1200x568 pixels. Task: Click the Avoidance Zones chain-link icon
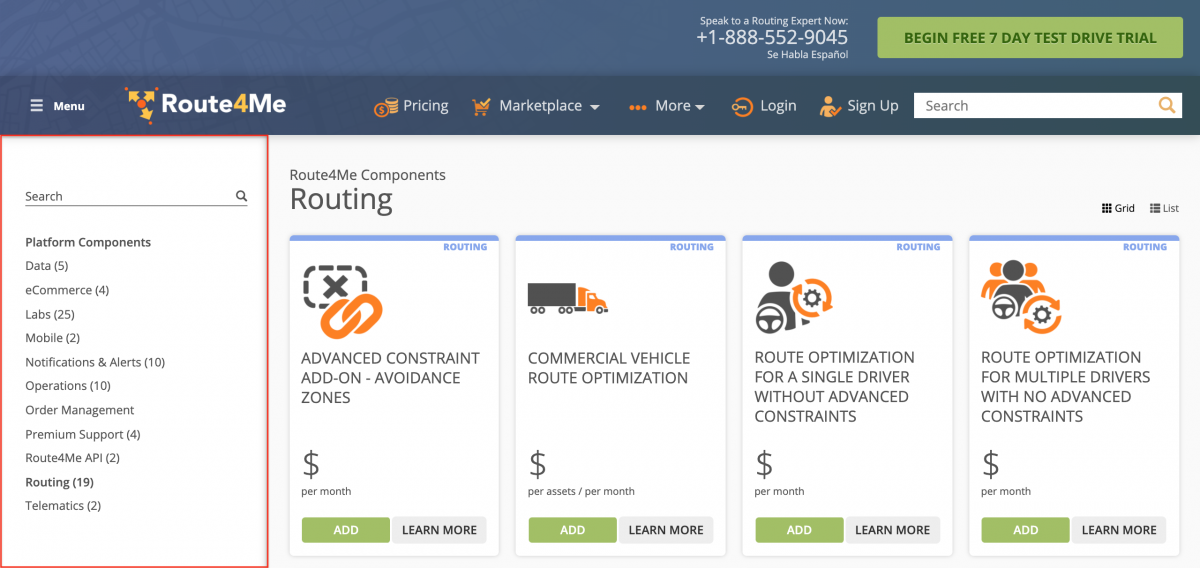[343, 300]
